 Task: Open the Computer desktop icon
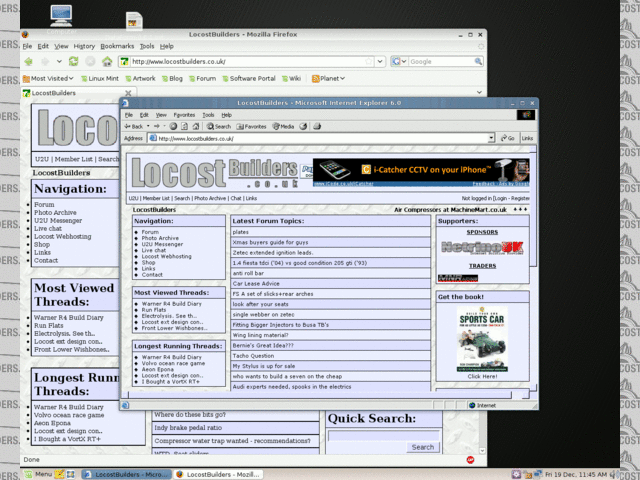pyautogui.click(x=61, y=16)
